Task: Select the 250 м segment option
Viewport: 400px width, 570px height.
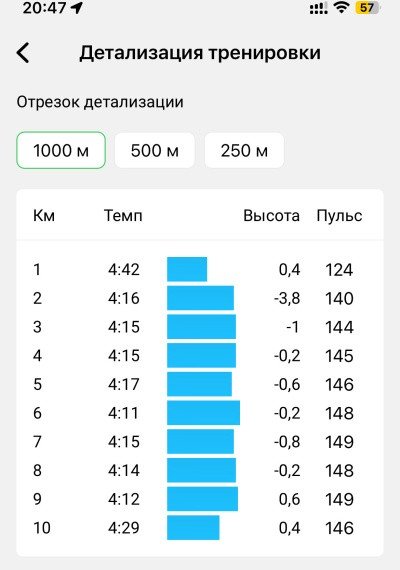Action: pyautogui.click(x=244, y=150)
